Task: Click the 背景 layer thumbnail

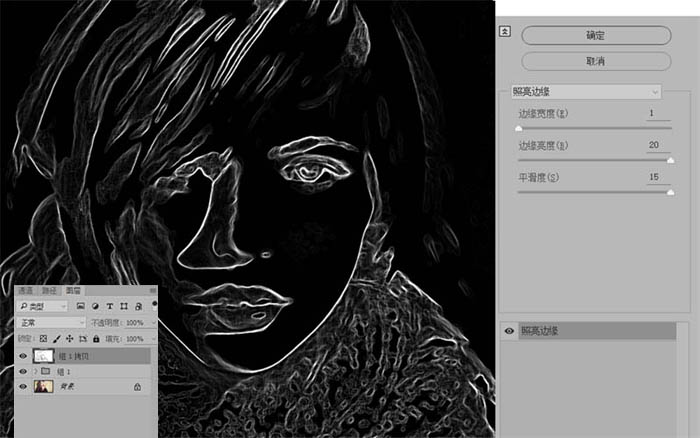Action: tap(44, 387)
